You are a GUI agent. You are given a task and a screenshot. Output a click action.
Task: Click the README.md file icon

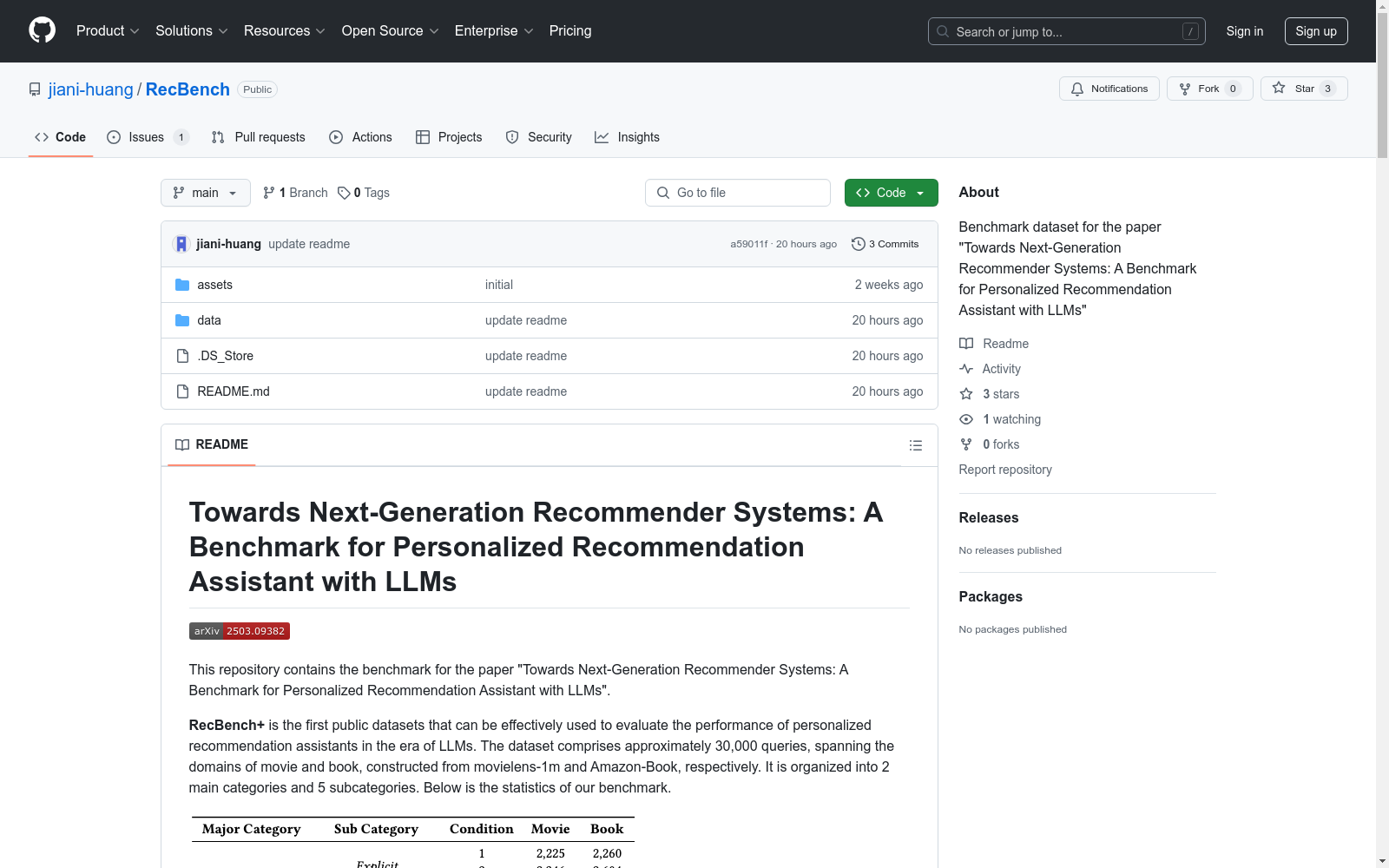[182, 391]
